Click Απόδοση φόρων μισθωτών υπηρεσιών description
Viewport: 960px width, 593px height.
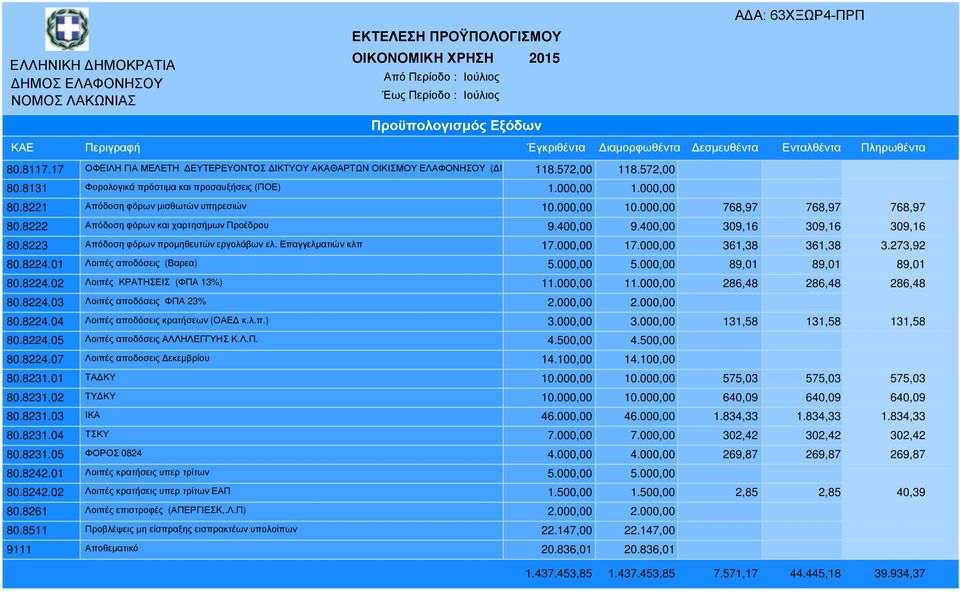(x=165, y=206)
